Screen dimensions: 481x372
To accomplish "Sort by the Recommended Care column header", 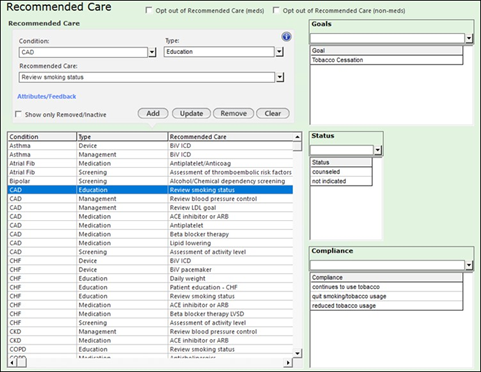I will [230, 137].
